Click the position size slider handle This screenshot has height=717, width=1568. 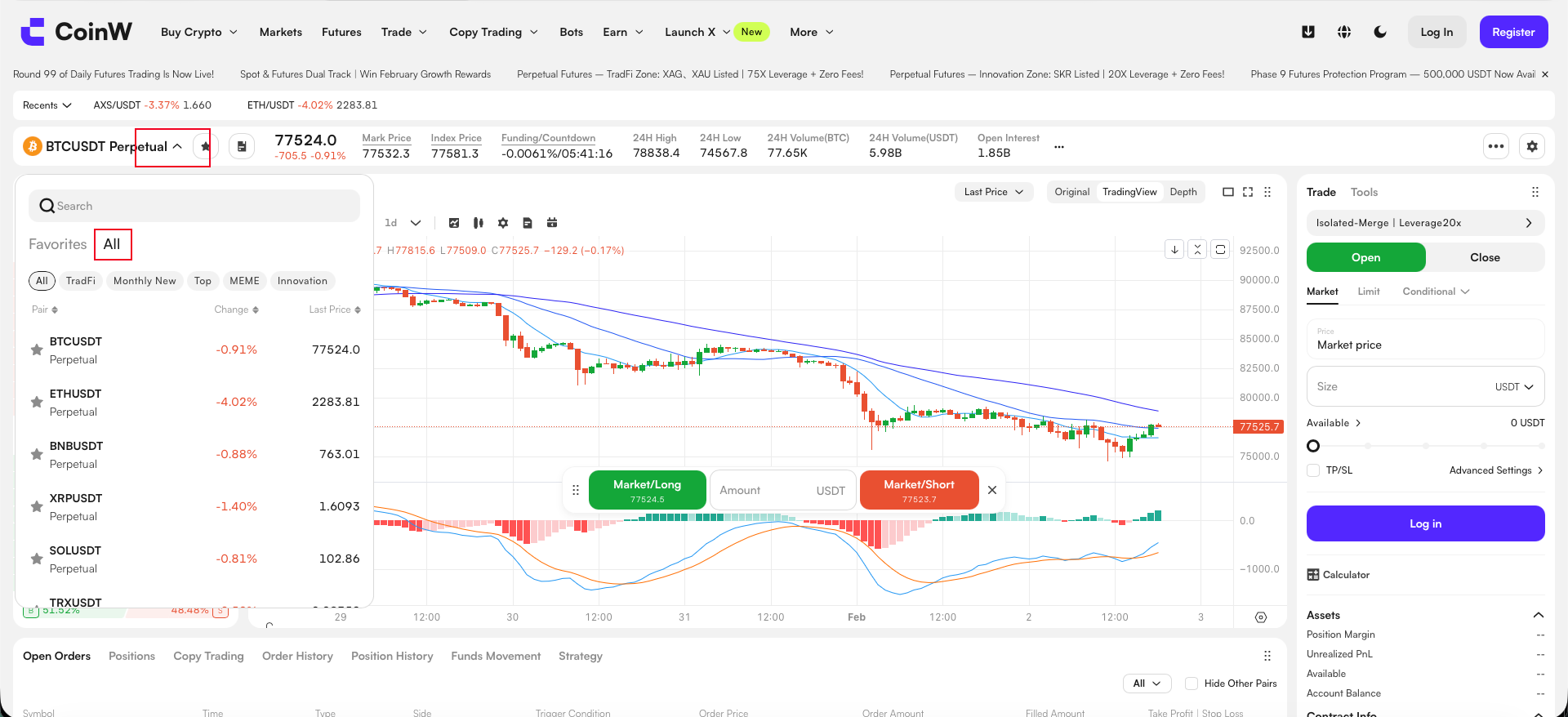point(1313,446)
